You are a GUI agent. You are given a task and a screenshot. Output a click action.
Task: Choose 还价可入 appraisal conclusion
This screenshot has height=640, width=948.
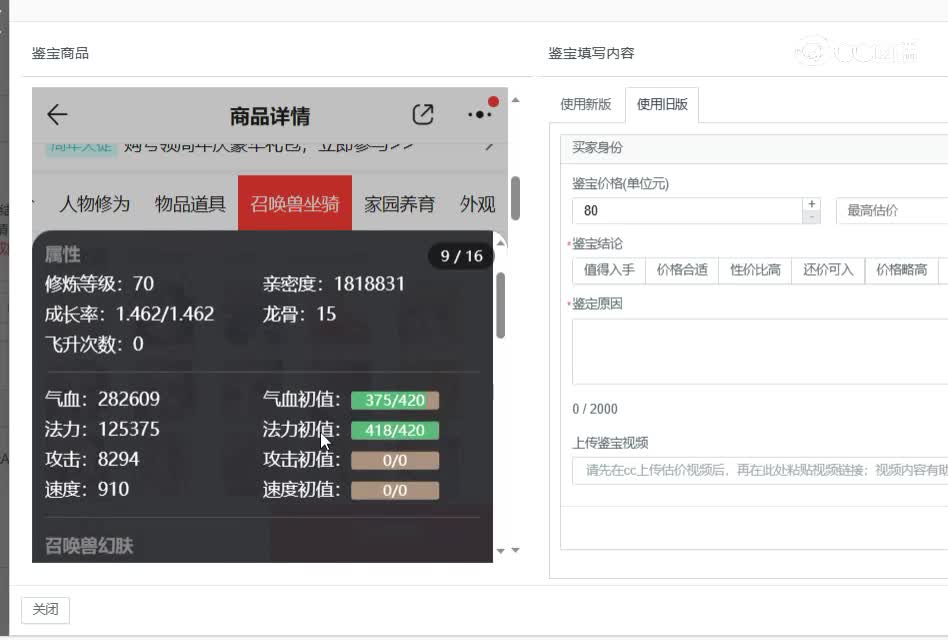tap(828, 270)
